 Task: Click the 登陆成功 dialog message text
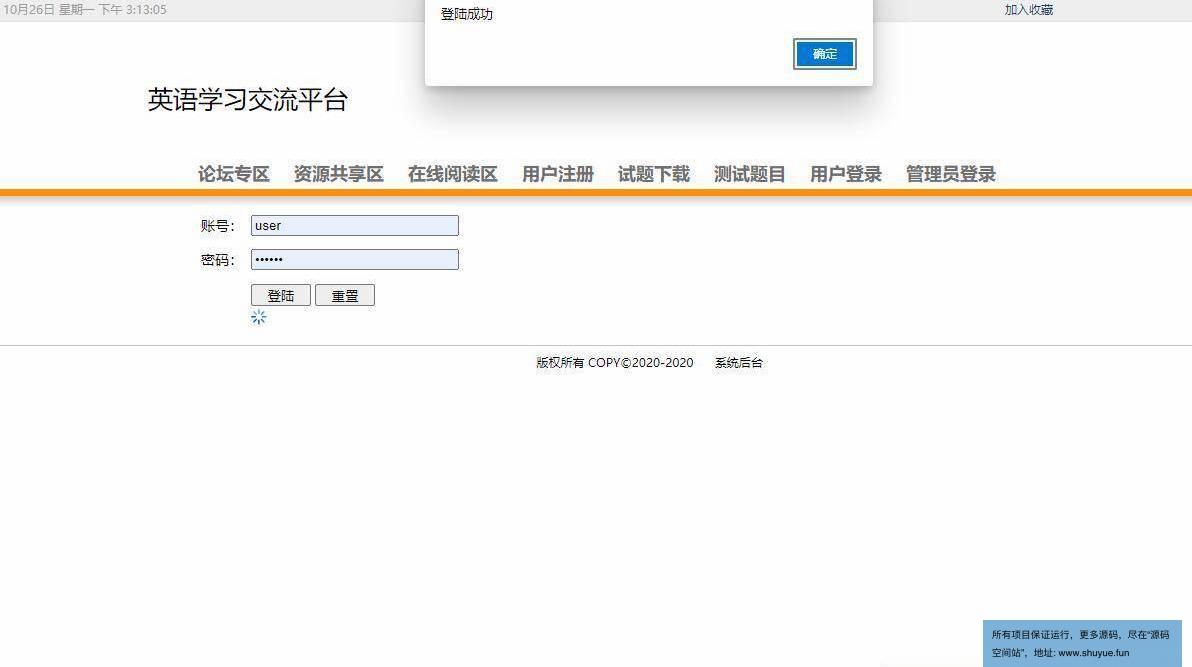click(x=467, y=14)
